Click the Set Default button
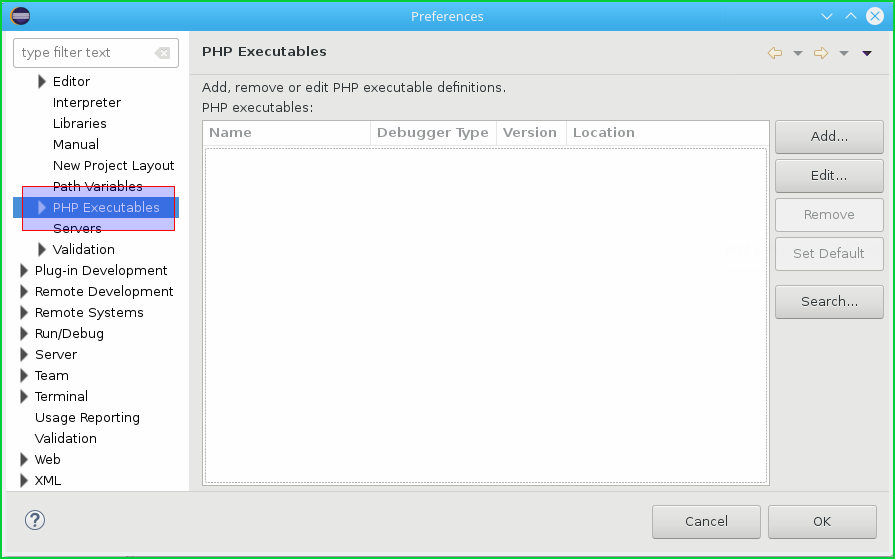The image size is (895, 559). coord(829,254)
